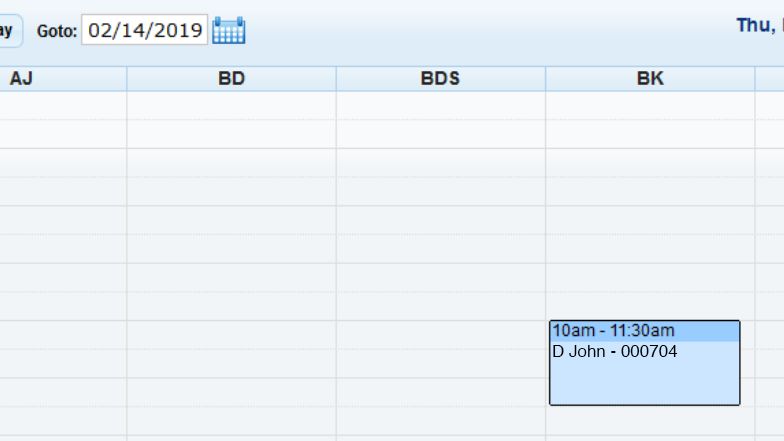Screen dimensions: 784x441
Task: Click empty BK slot directly above the appointment
Action: coord(650,306)
